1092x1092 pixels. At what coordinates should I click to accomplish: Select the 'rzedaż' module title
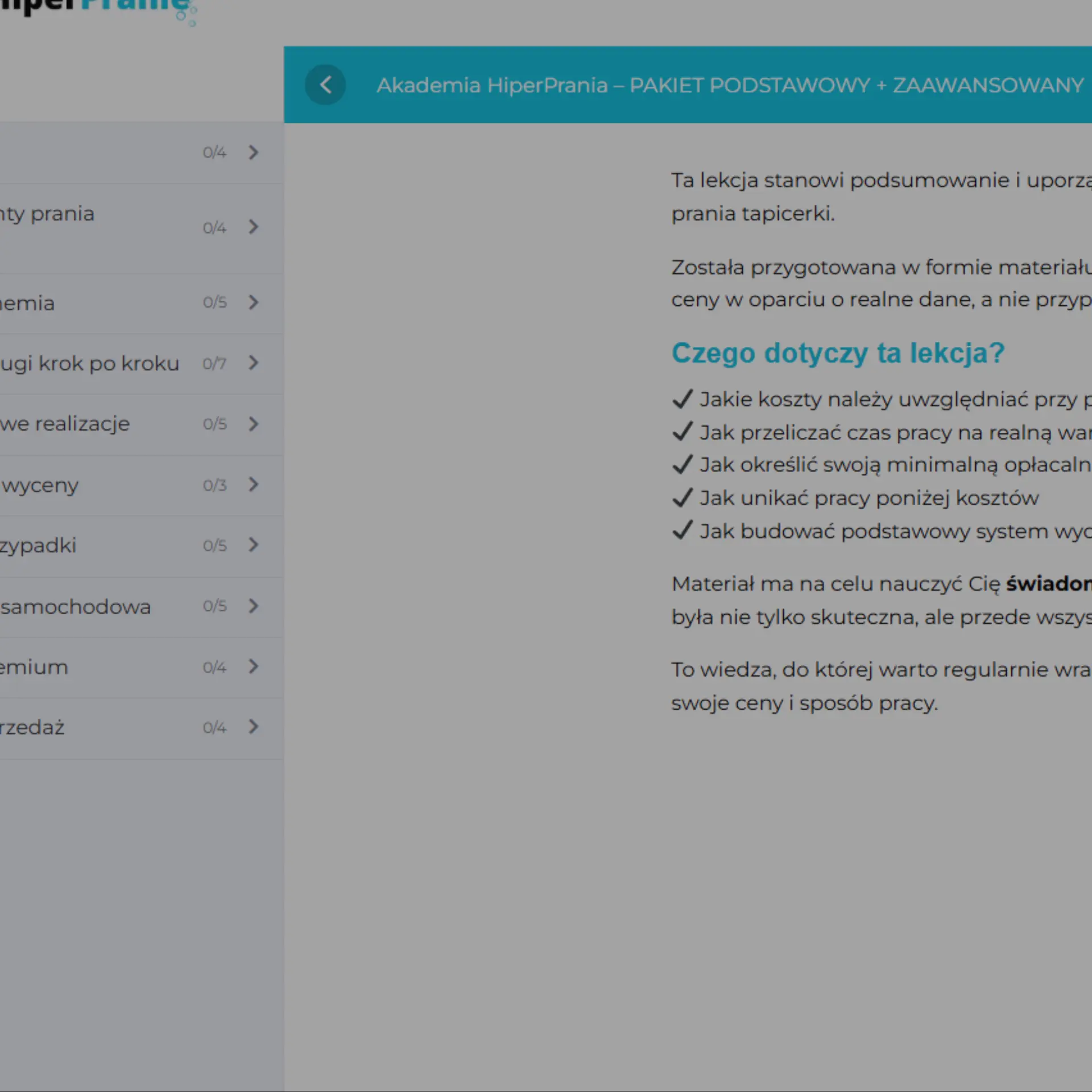tap(32, 727)
